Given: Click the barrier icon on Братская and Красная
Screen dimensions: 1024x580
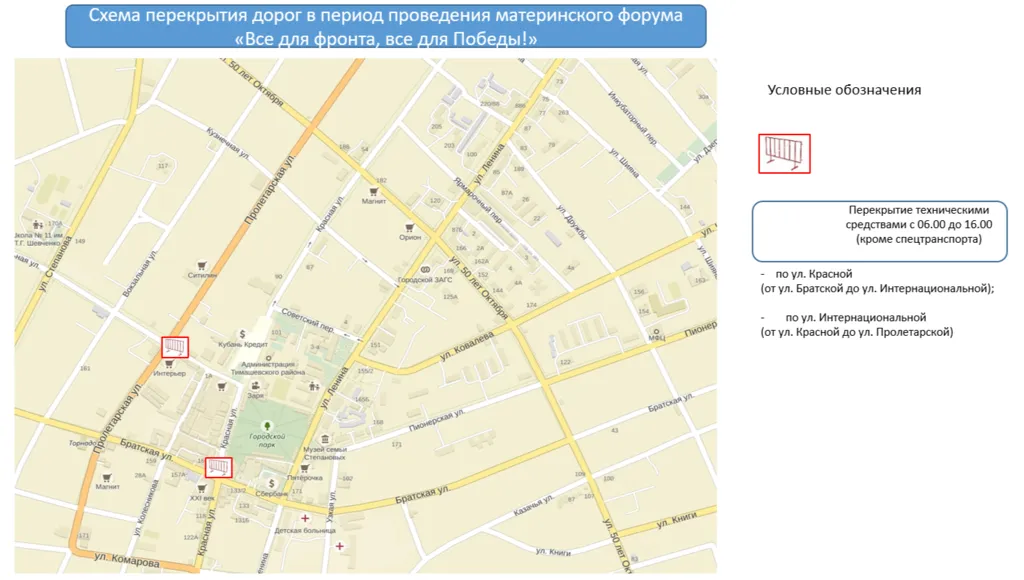Looking at the screenshot, I should pyautogui.click(x=218, y=467).
